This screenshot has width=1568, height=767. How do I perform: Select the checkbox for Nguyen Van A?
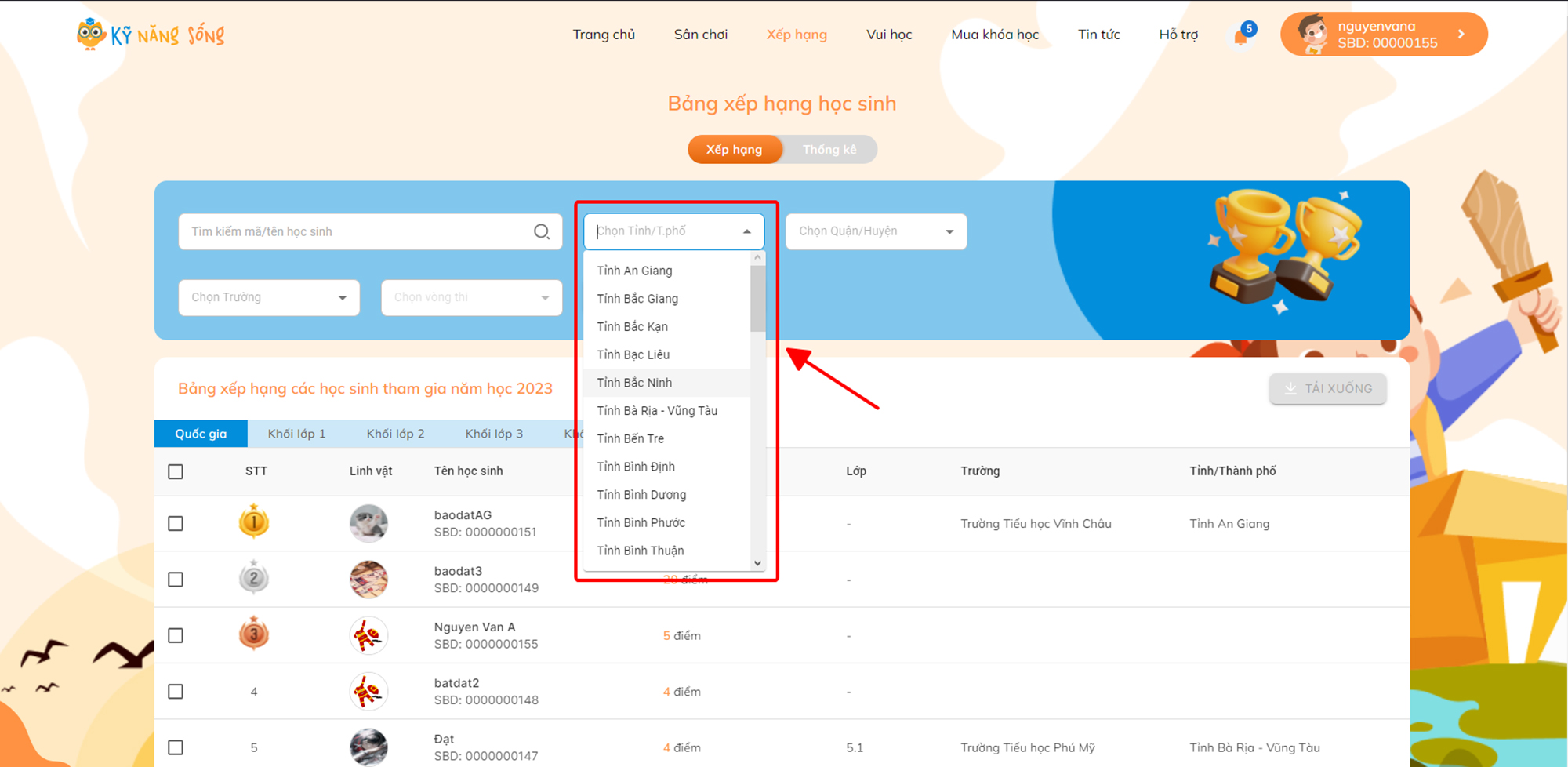[176, 635]
